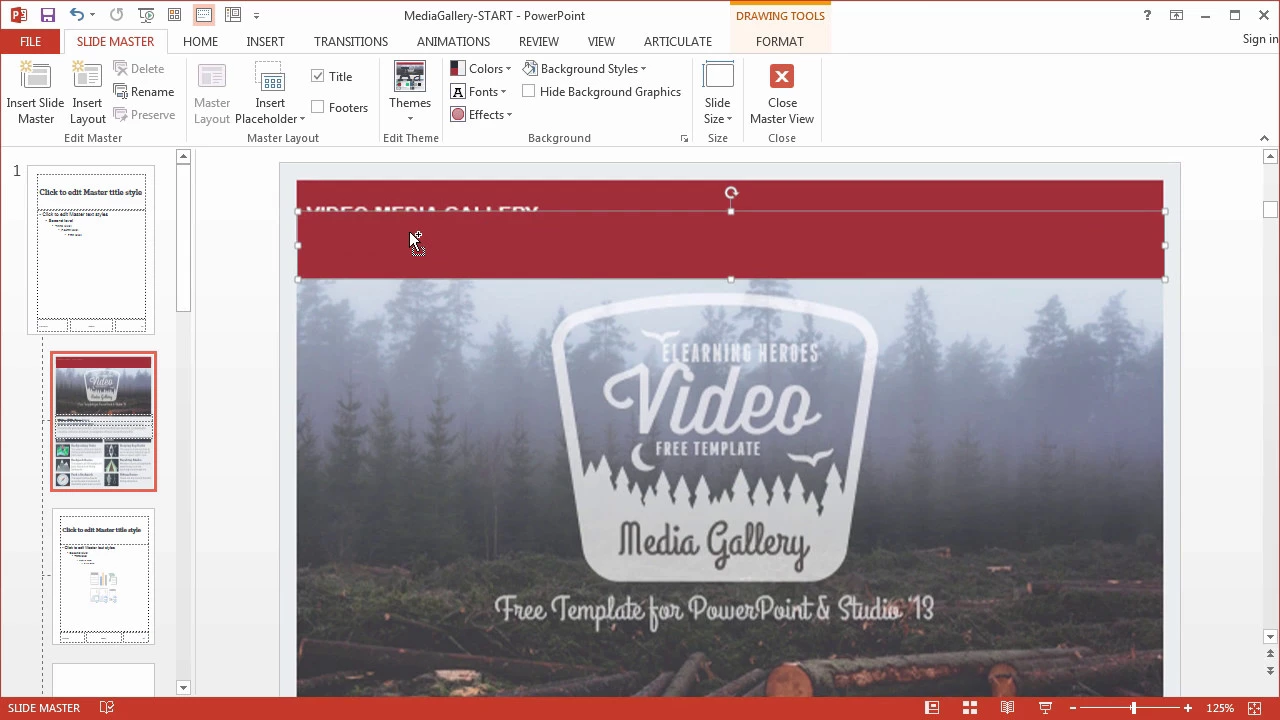Open the Themes gallery

(410, 93)
